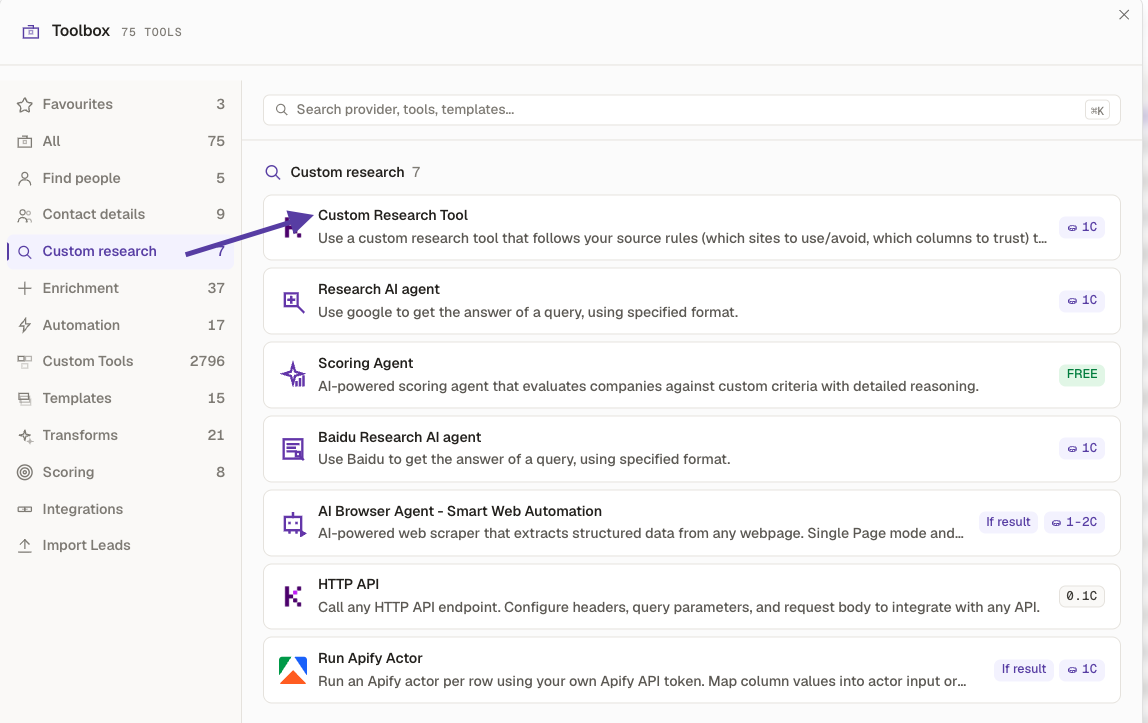Click the Custom Tools icon in sidebar
1148x723 pixels.
coord(25,362)
